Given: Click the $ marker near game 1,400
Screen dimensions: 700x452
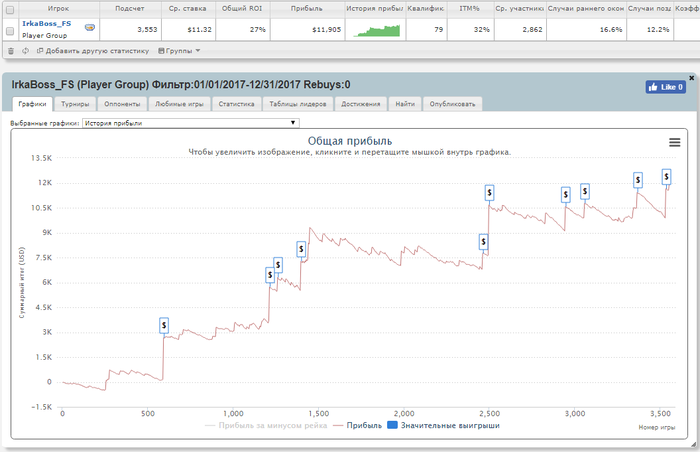Looking at the screenshot, I should pyautogui.click(x=301, y=249).
